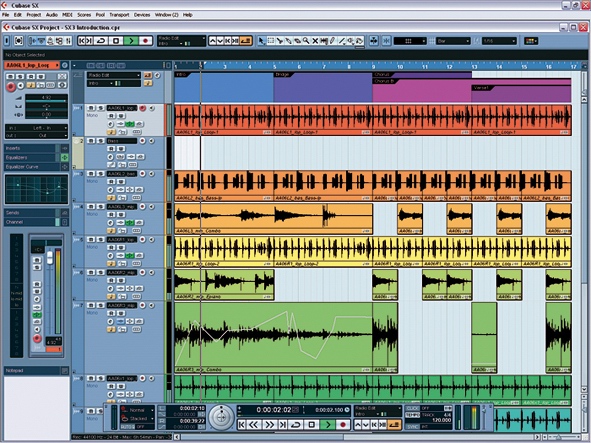Solo track 1 in track list
Image resolution: width=591 pixels, height=443 pixels.
click(x=101, y=108)
